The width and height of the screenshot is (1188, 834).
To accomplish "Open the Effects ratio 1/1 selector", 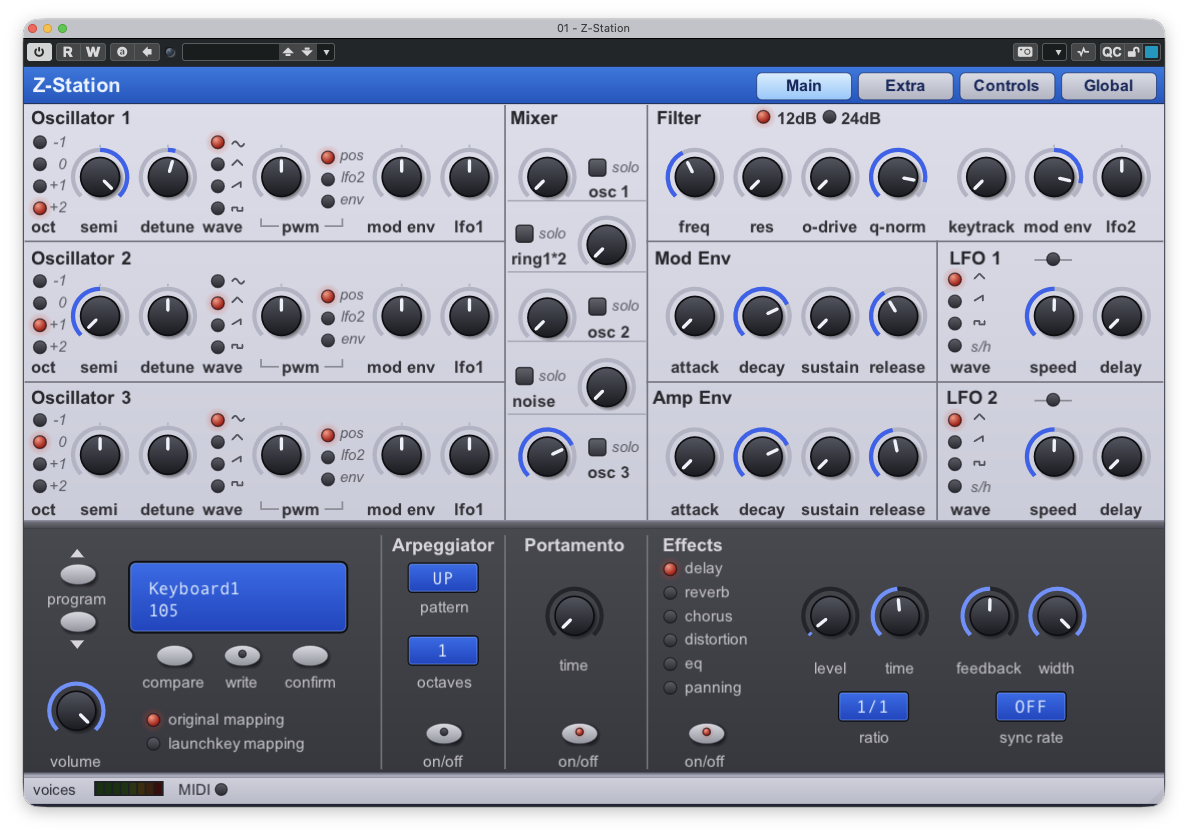I will click(x=873, y=707).
